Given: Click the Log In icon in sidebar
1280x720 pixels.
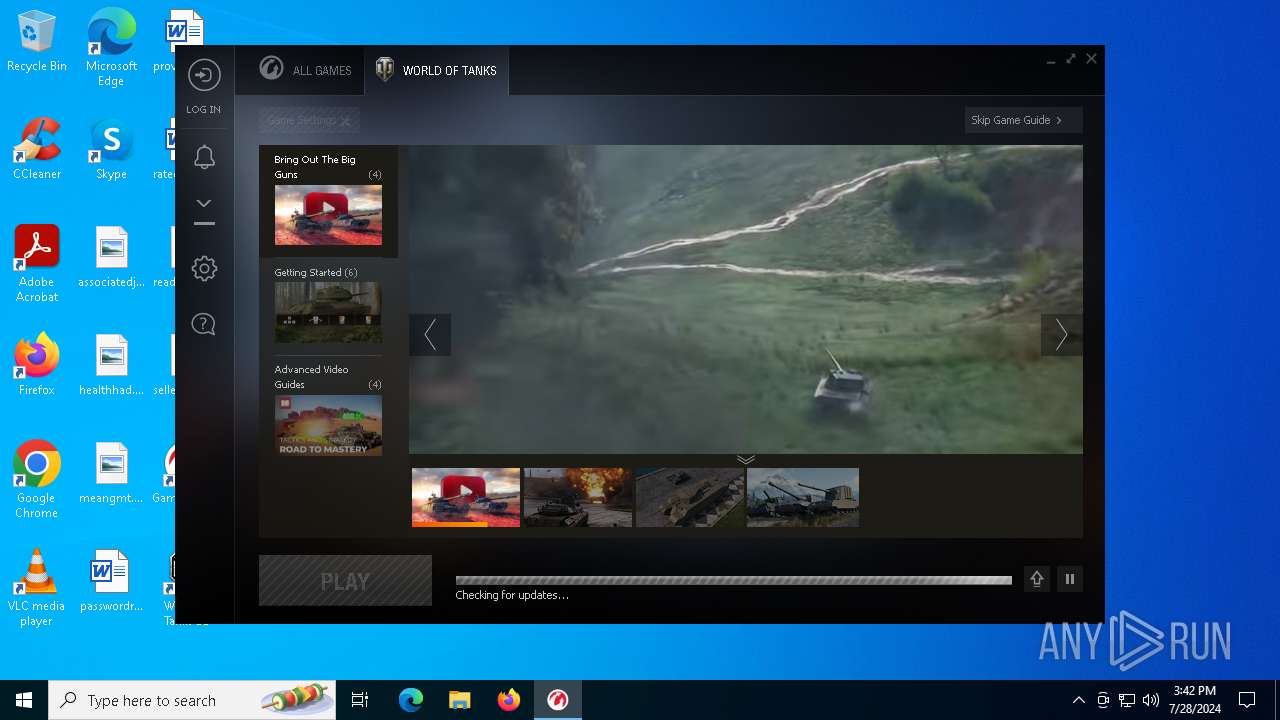Looking at the screenshot, I should click(x=204, y=76).
